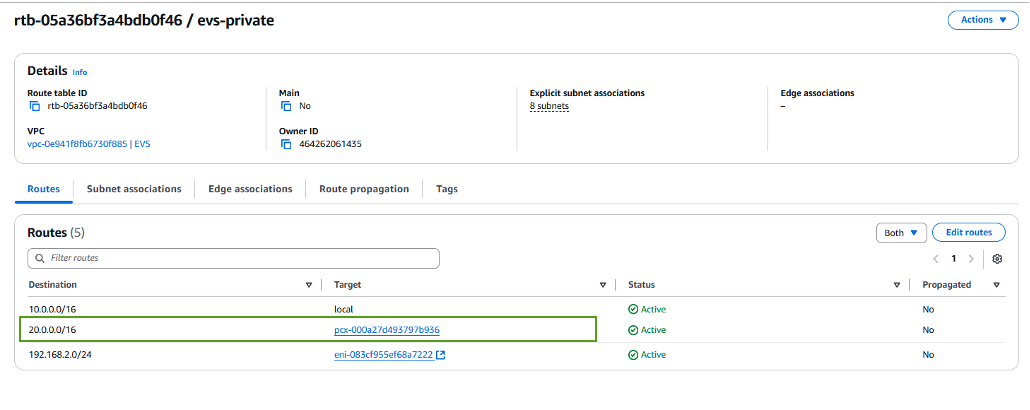
Task: Expand the Both filter dropdown
Action: (901, 232)
